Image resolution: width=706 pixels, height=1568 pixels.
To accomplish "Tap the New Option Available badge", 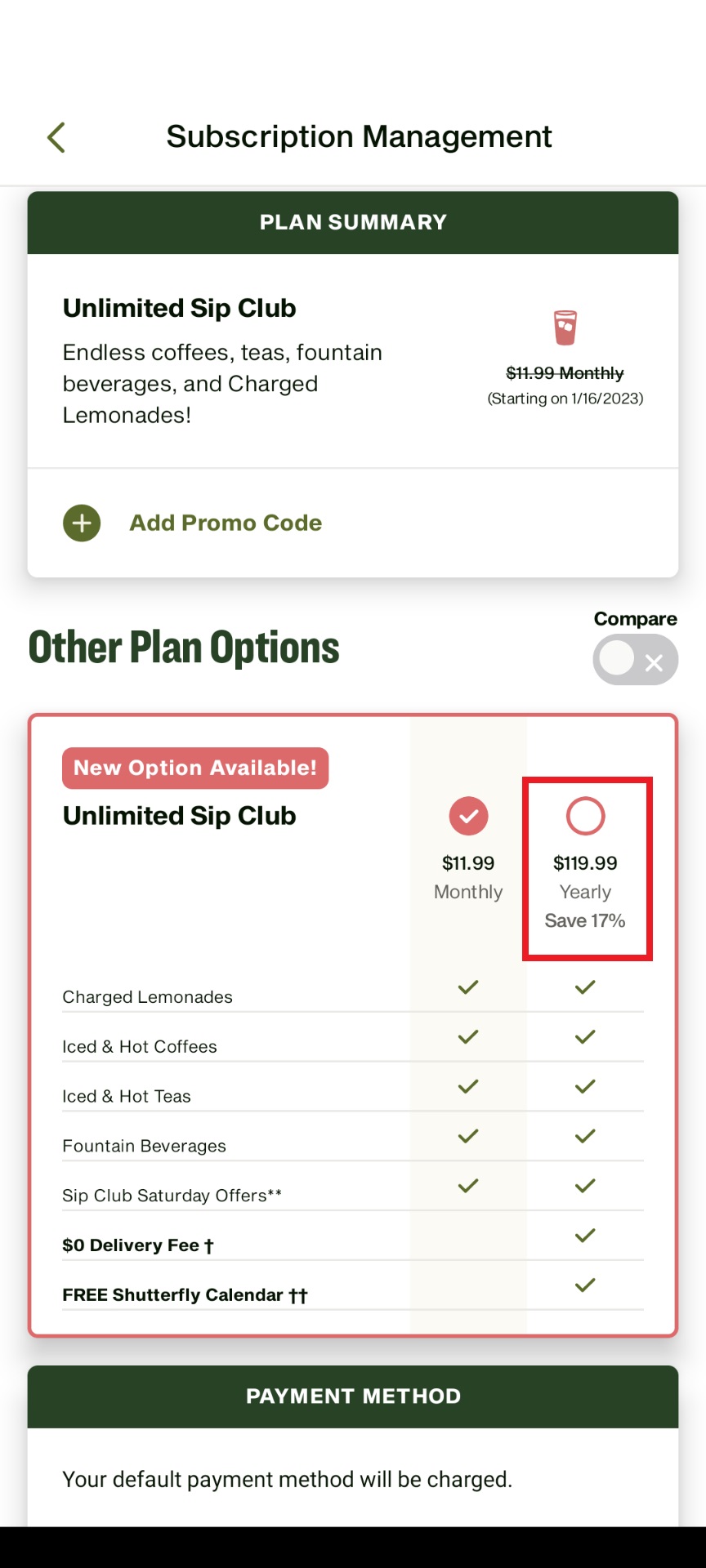I will click(x=194, y=768).
